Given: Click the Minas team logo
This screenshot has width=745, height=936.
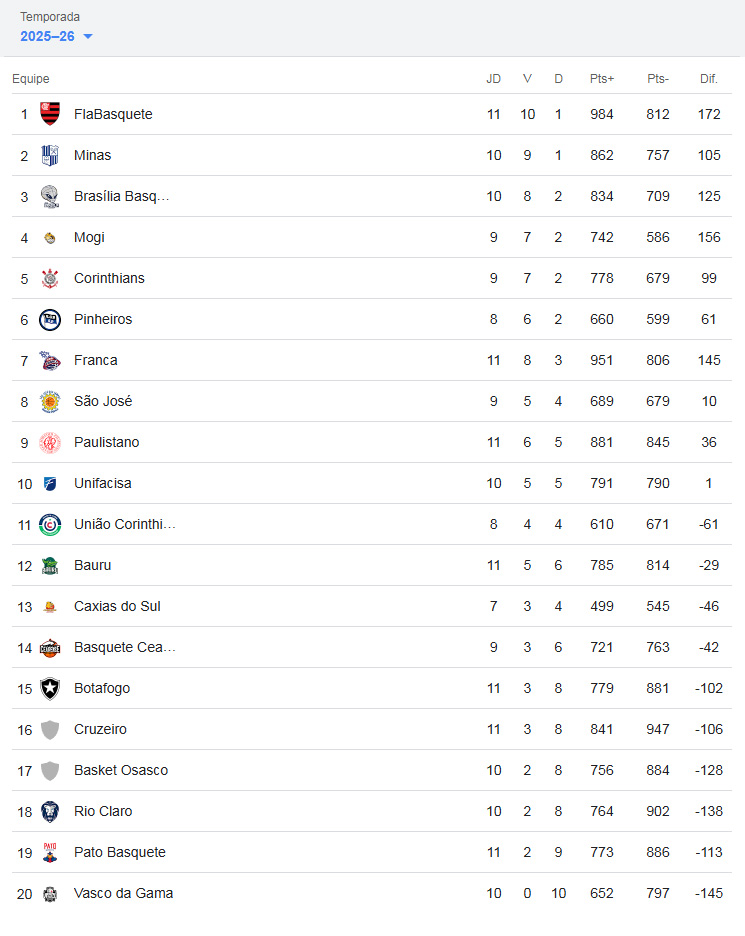Looking at the screenshot, I should [x=50, y=155].
